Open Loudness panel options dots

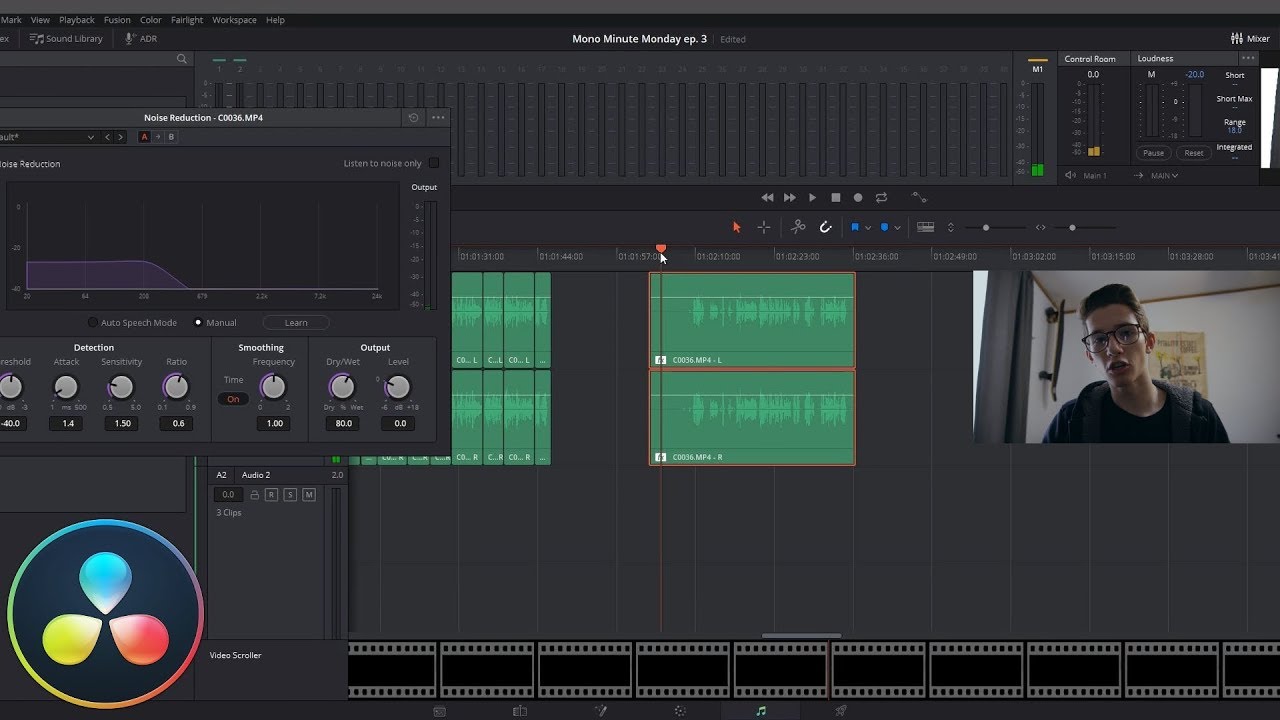[1247, 58]
